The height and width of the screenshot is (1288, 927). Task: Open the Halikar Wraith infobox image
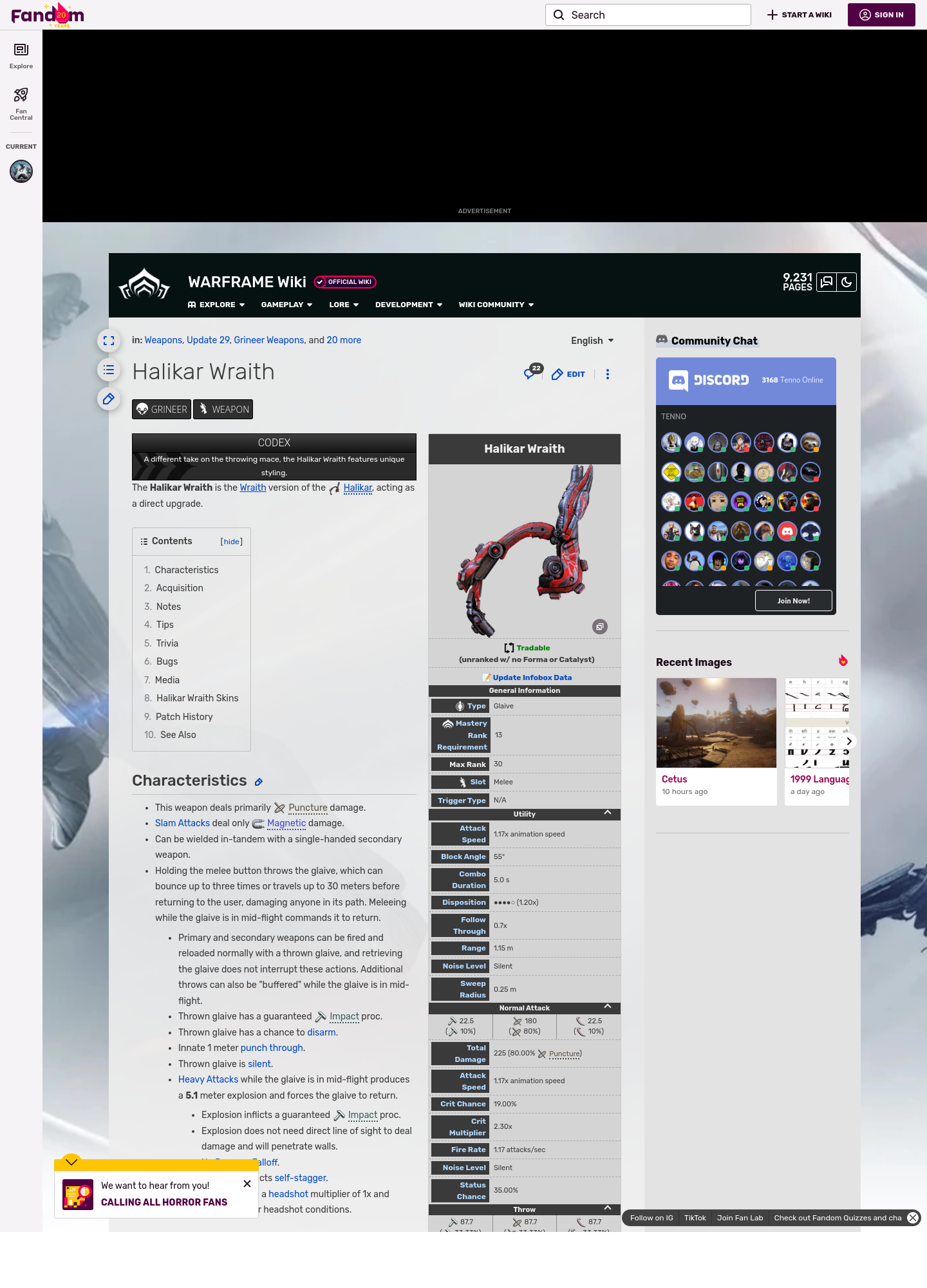[525, 551]
